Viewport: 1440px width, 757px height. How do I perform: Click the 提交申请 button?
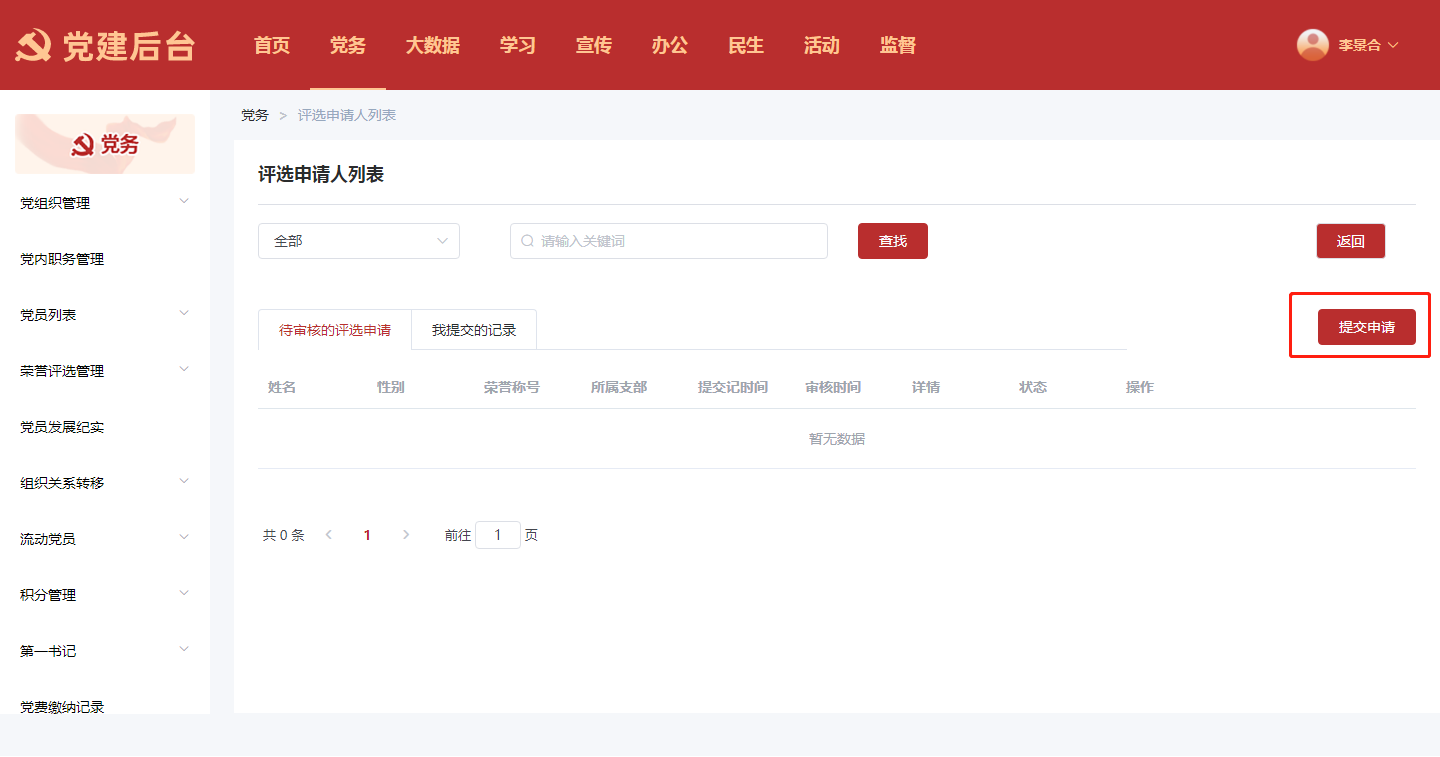(1366, 327)
